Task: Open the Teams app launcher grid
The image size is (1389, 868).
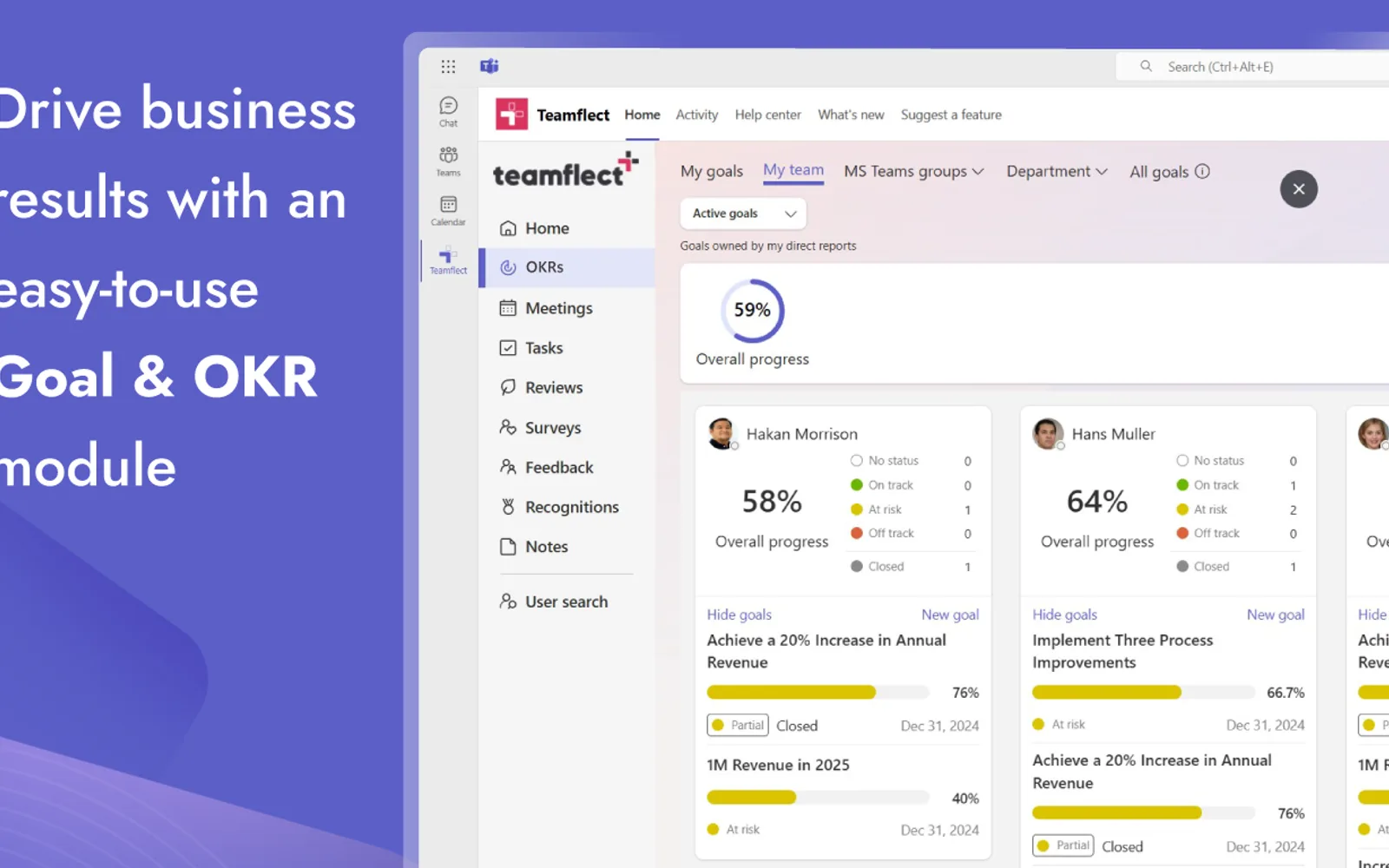Action: click(448, 66)
